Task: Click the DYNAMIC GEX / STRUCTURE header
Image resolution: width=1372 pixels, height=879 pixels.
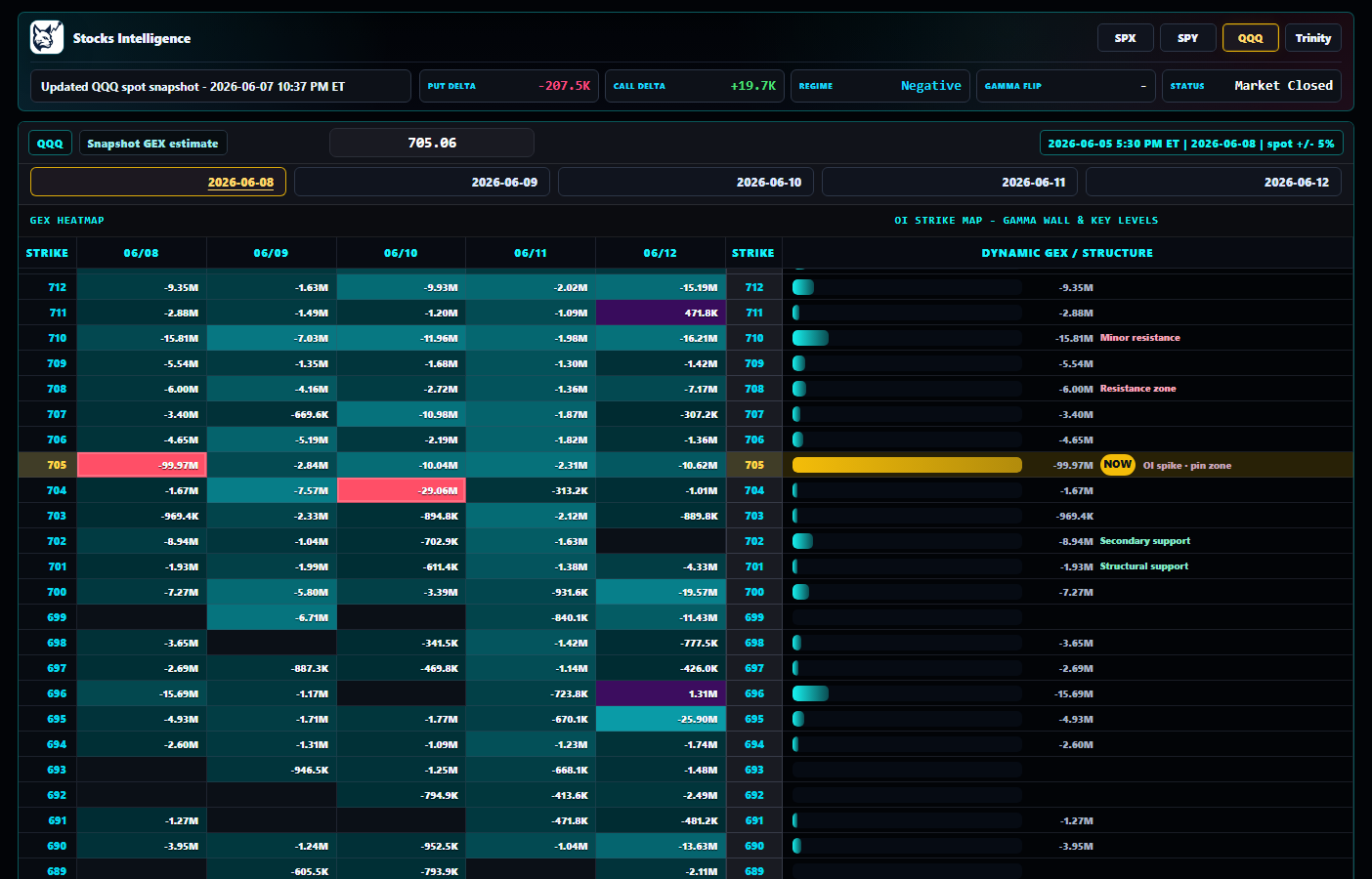Action: click(x=1067, y=253)
